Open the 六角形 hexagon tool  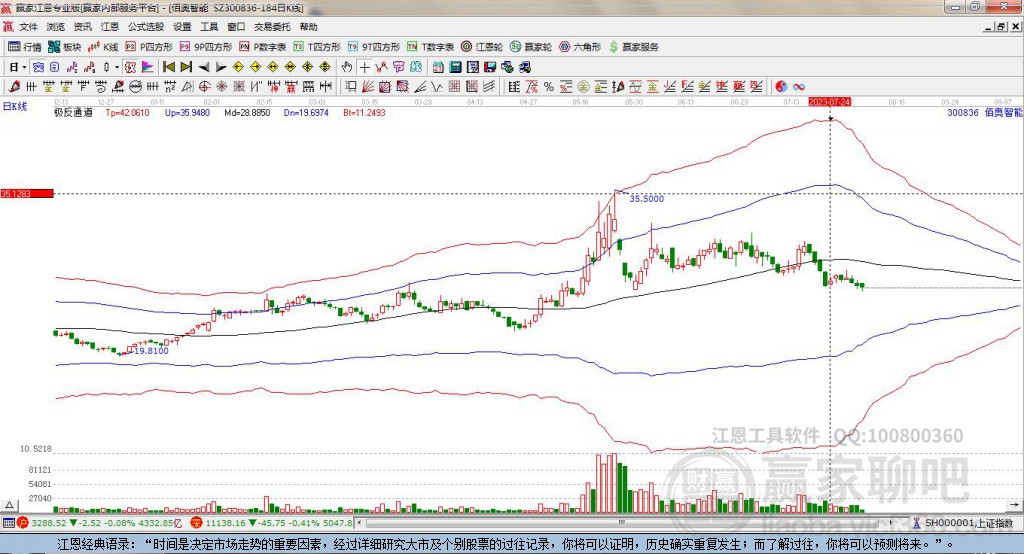pos(580,47)
